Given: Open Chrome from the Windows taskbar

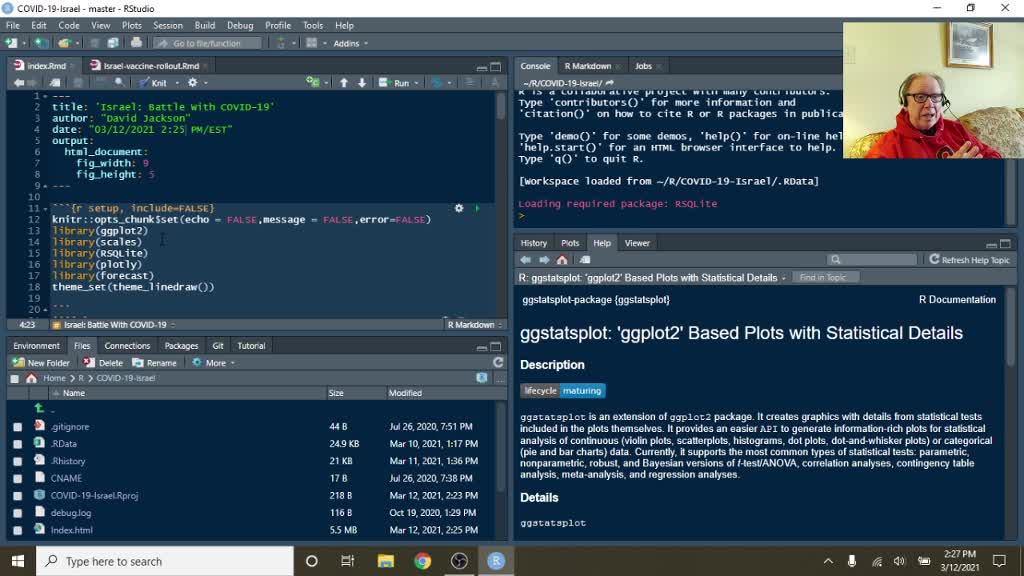Looking at the screenshot, I should click(x=423, y=561).
